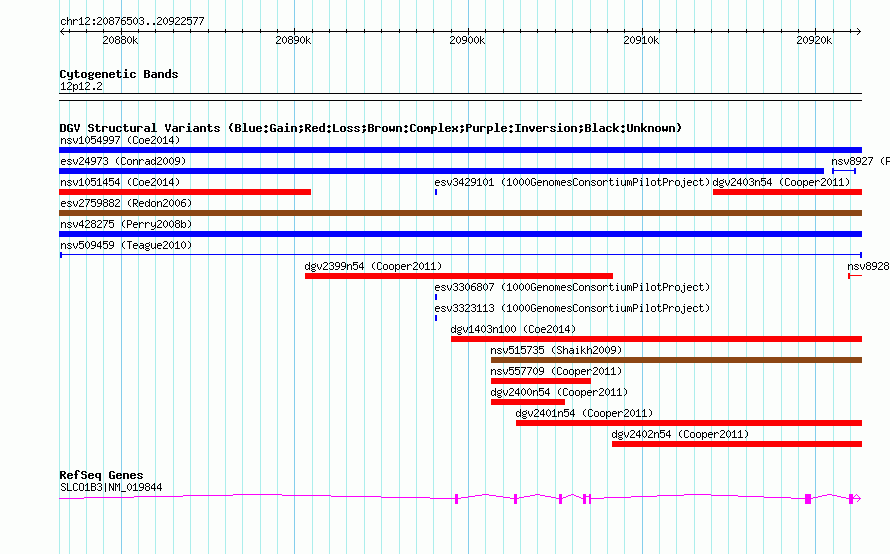Click the nsv1051454 (Coe2014) red loss bar

[185, 192]
